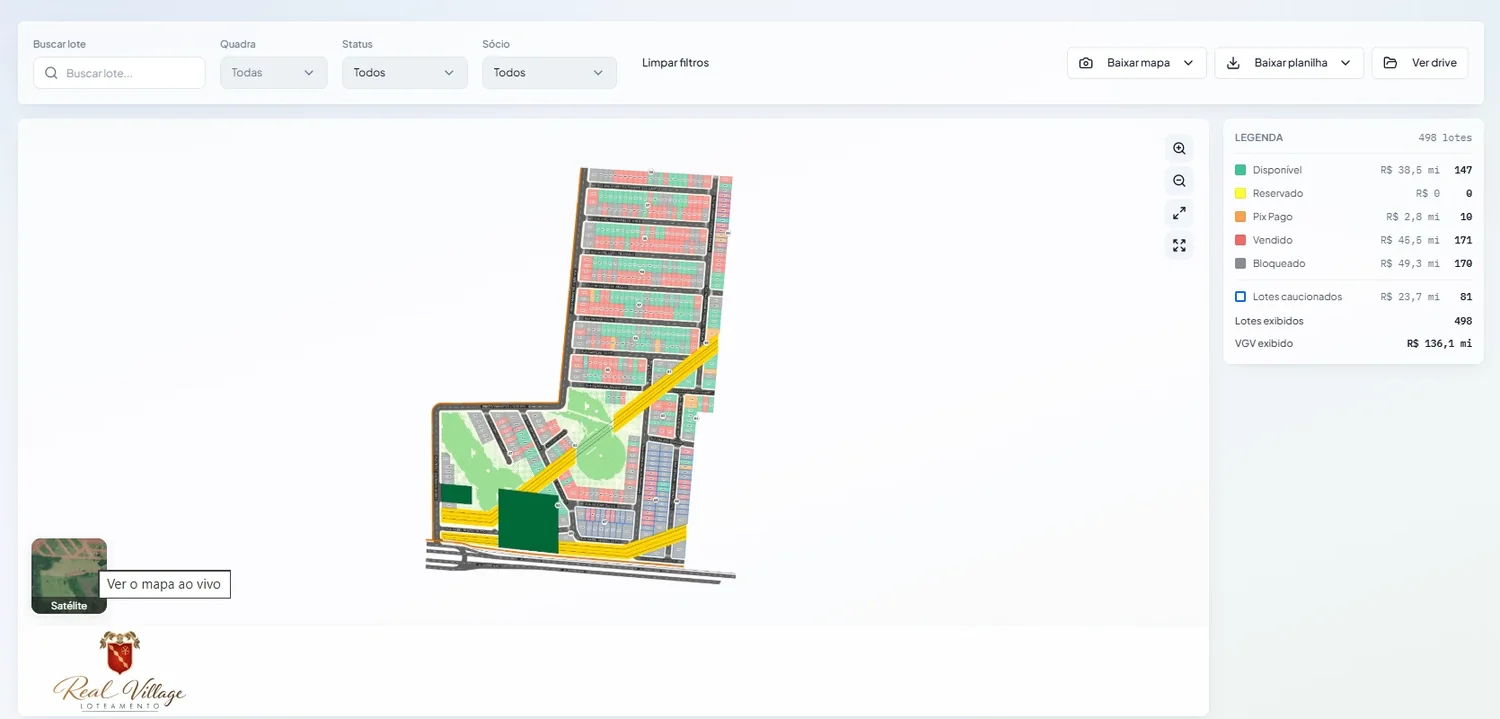The image size is (1500, 719).
Task: Click the 'R$ 49,3 mi' value
Action: [x=1410, y=264]
